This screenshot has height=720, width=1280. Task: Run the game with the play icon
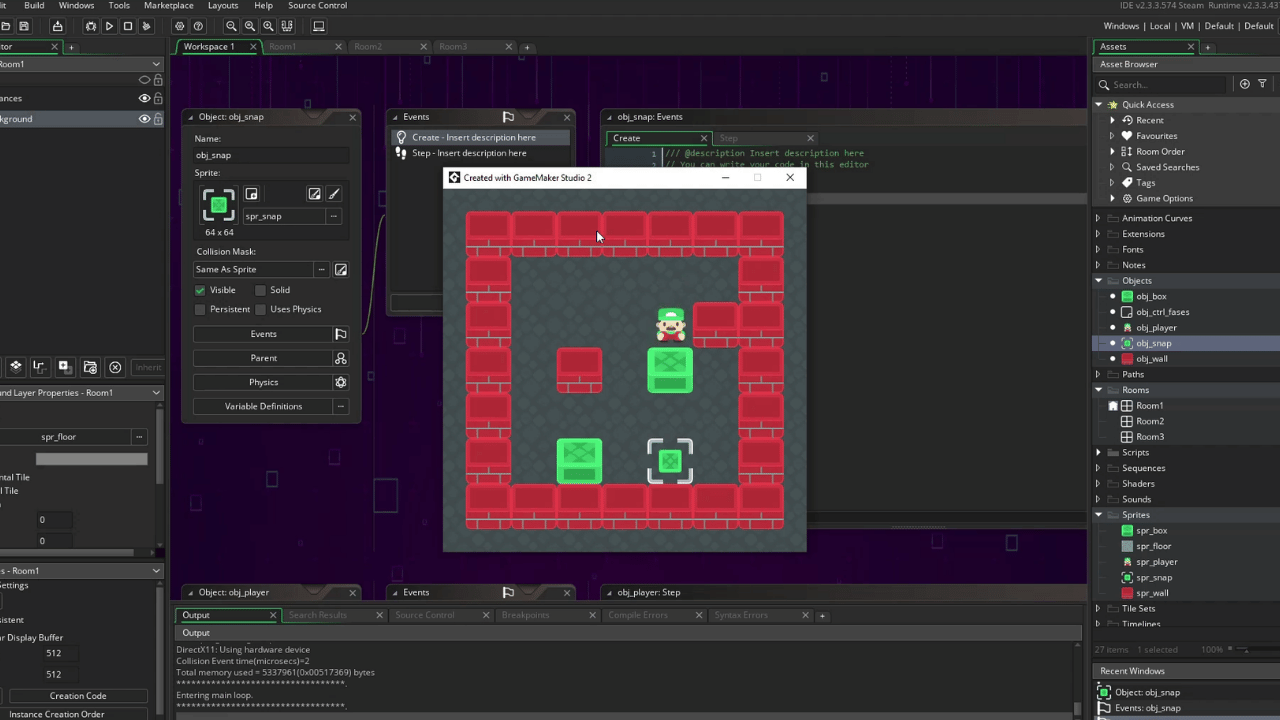(x=109, y=26)
